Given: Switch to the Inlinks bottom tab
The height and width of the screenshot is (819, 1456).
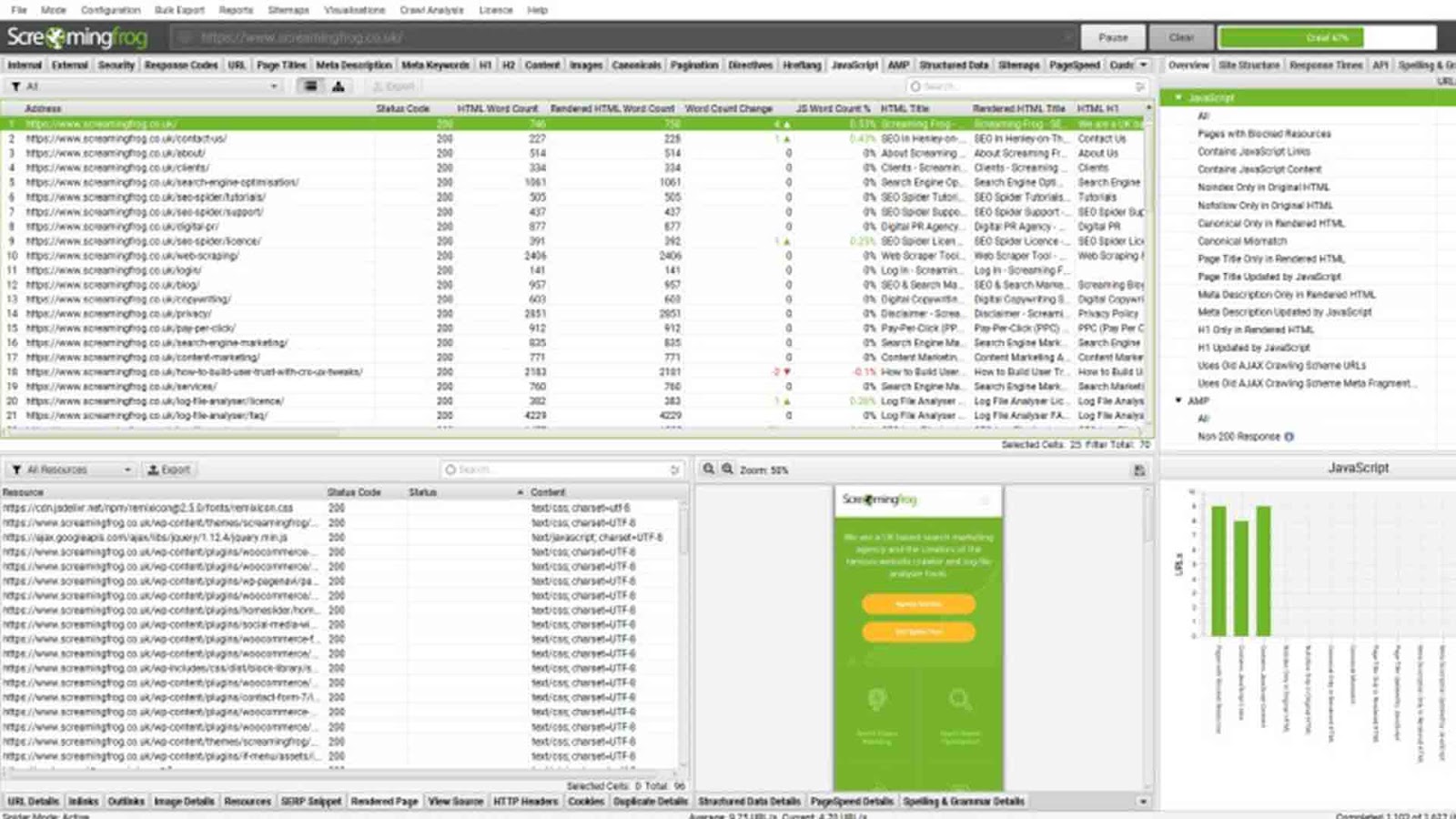Looking at the screenshot, I should (x=83, y=802).
